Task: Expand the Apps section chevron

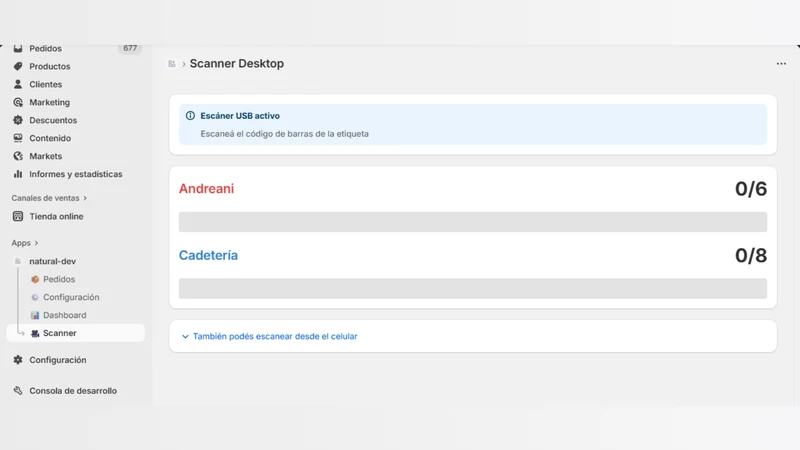Action: (36, 243)
